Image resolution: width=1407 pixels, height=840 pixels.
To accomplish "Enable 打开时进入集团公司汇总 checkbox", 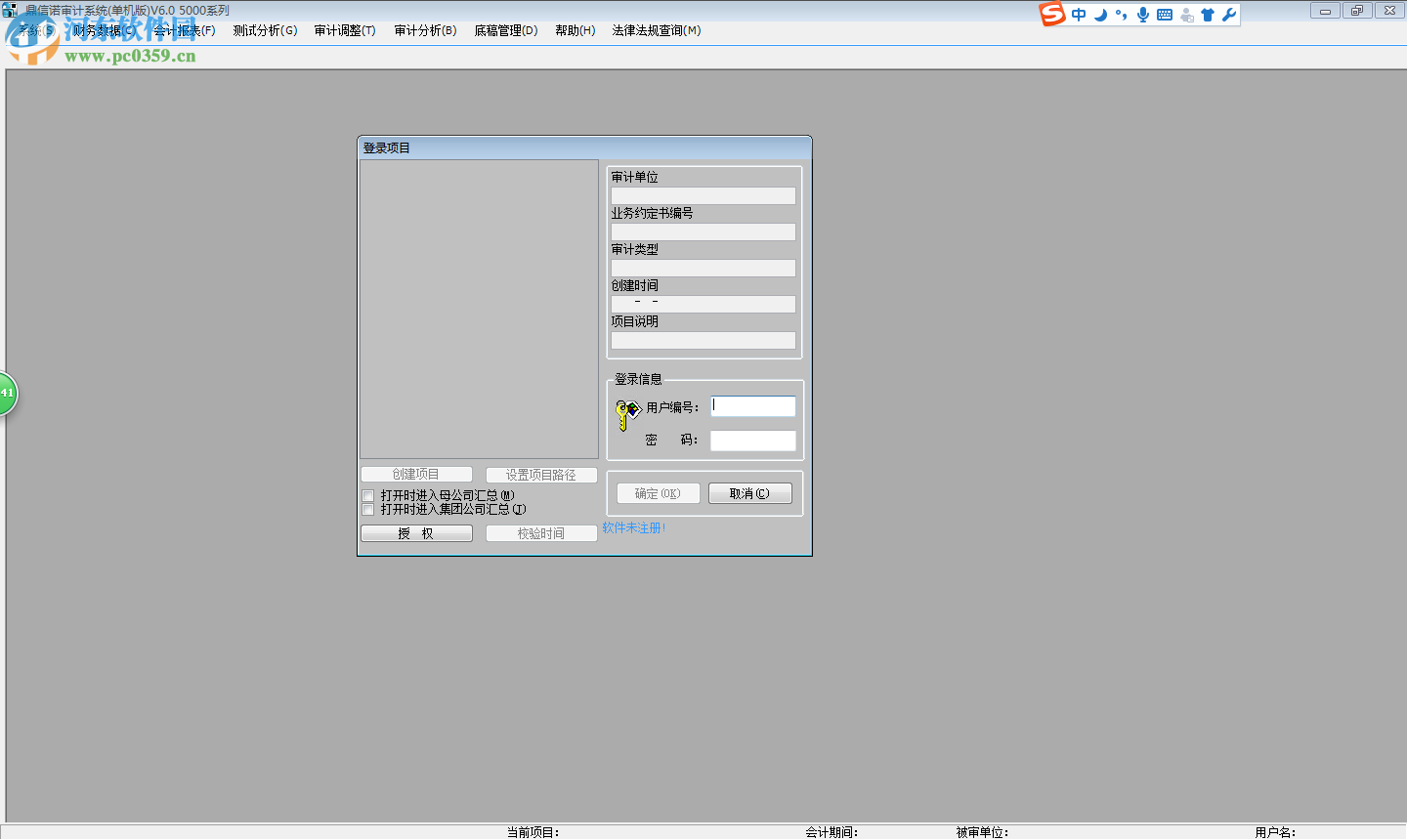I will pyautogui.click(x=368, y=510).
